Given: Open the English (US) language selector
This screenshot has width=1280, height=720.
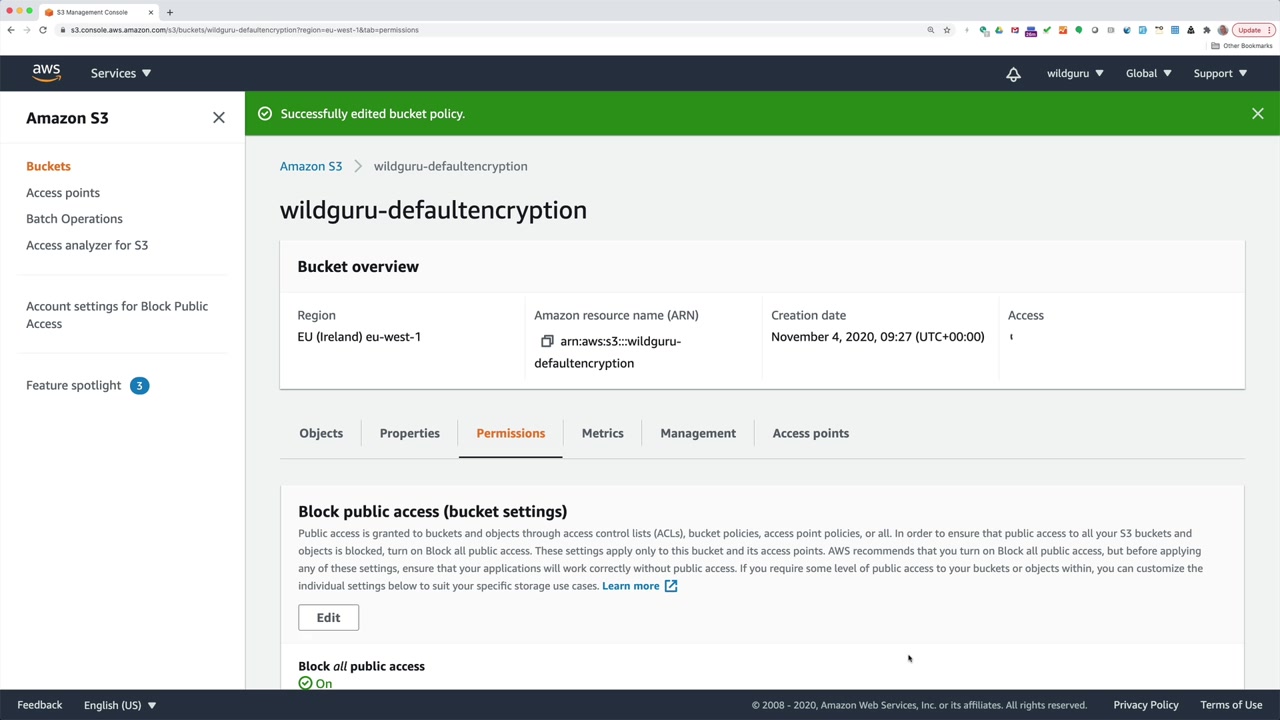Looking at the screenshot, I should (x=120, y=705).
